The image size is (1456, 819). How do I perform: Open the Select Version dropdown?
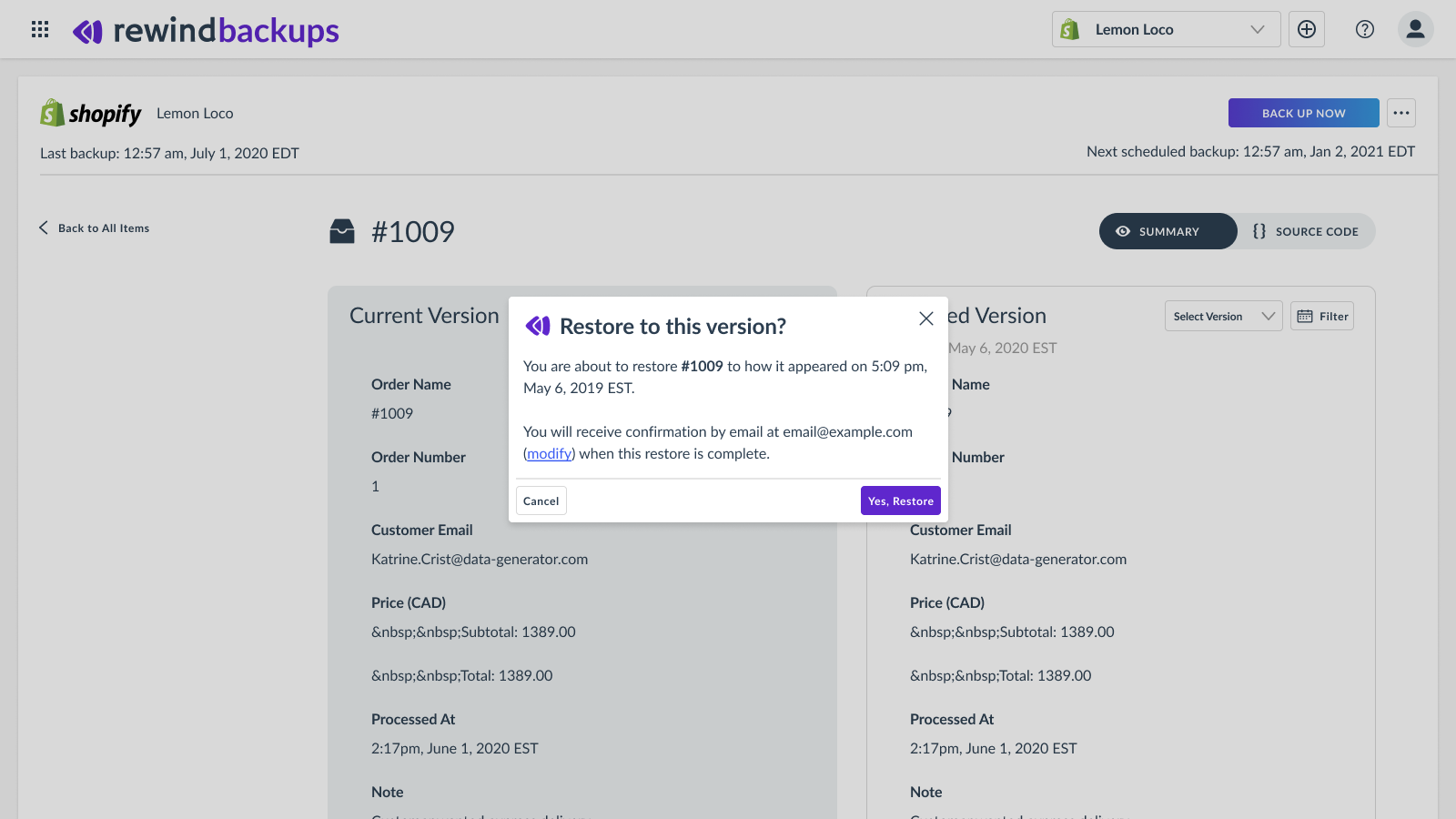[x=1223, y=316]
